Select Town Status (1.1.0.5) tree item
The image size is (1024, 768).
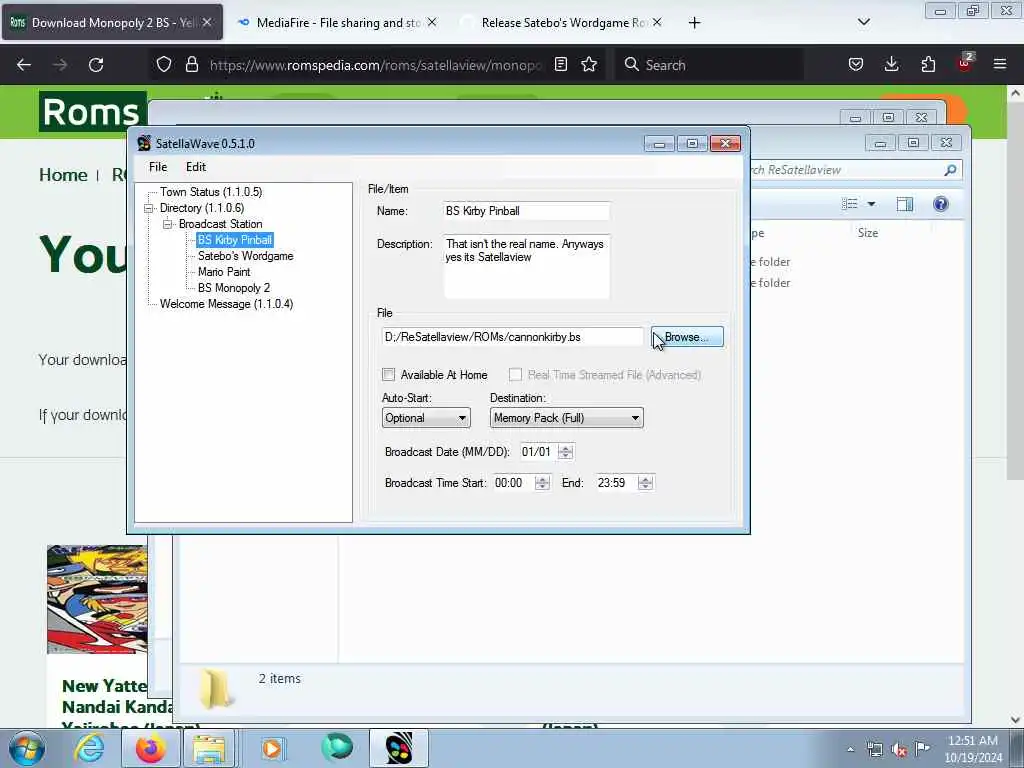tap(211, 192)
